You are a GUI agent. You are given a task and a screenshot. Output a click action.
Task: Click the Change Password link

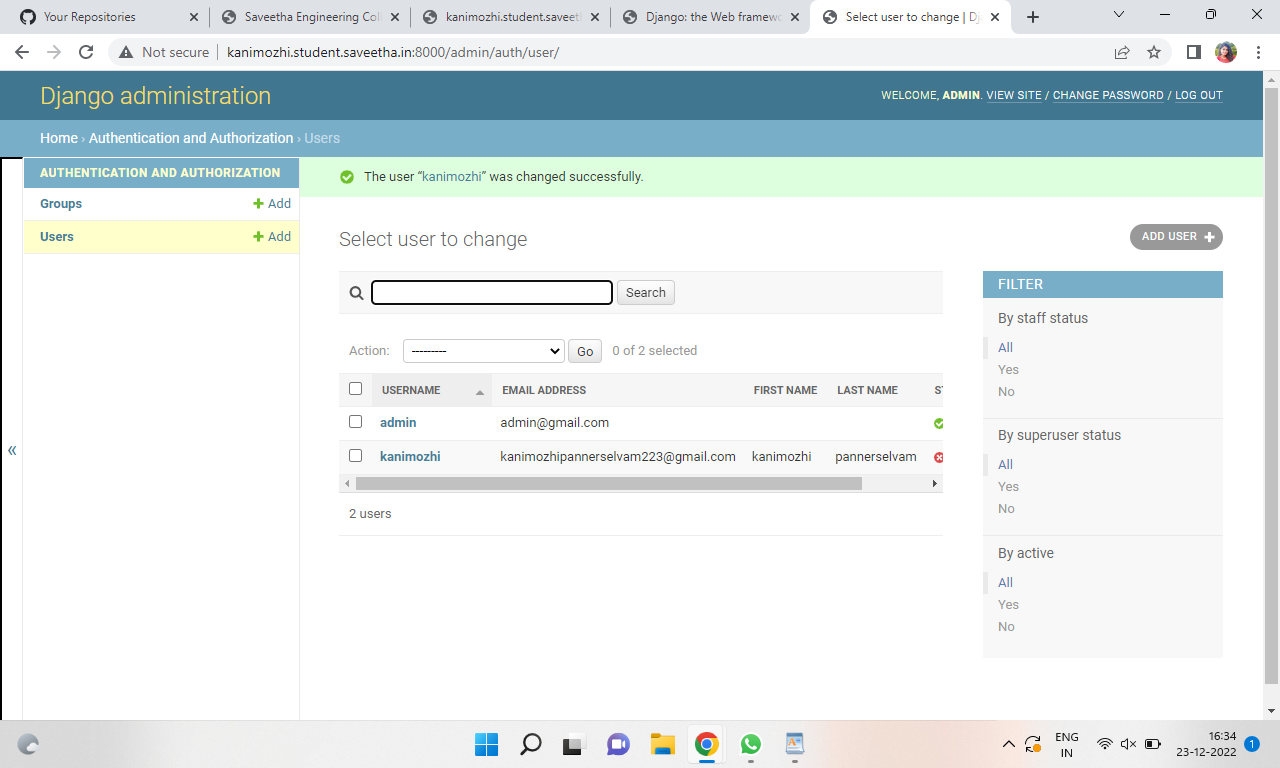click(x=1108, y=95)
